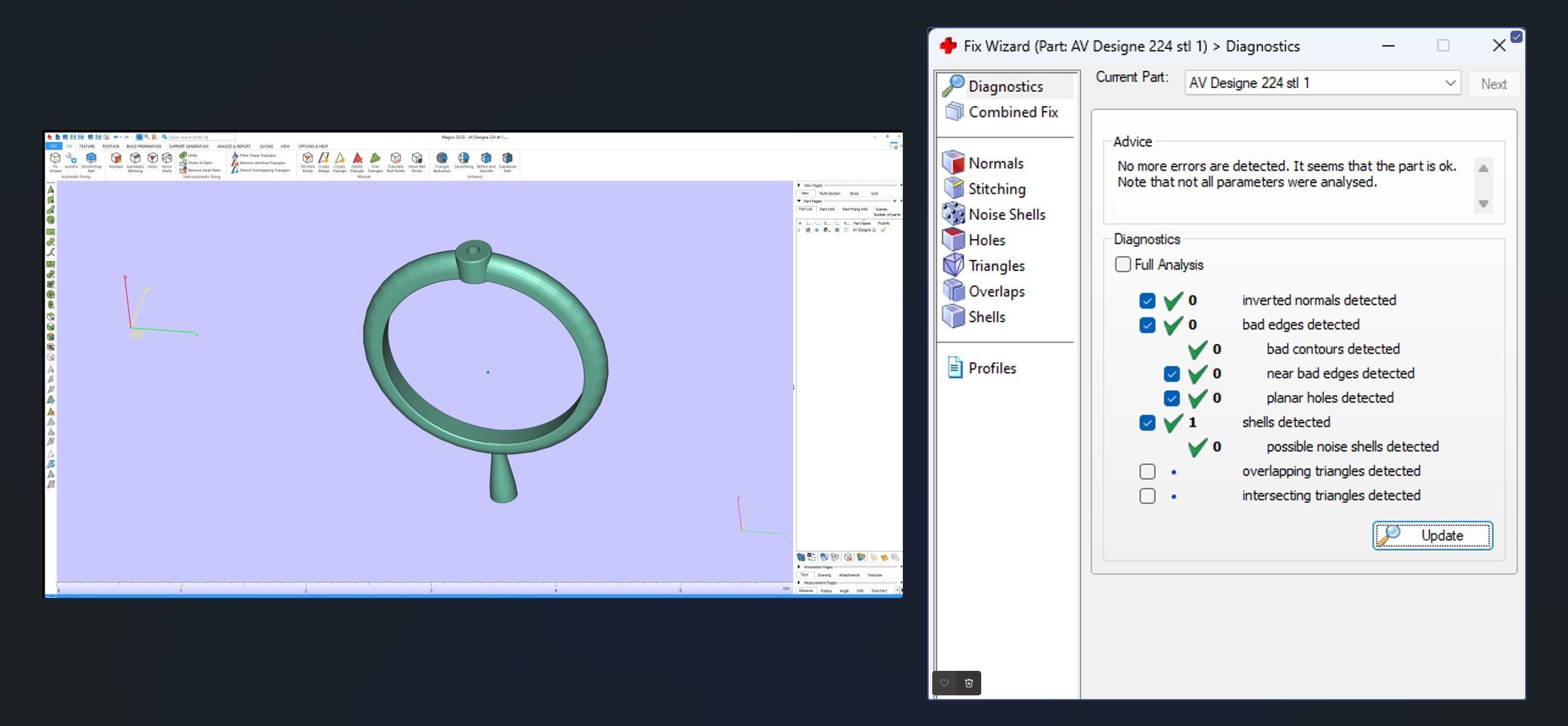Image resolution: width=1568 pixels, height=726 pixels.
Task: Expand the Measurement Pages section
Action: pyautogui.click(x=799, y=583)
